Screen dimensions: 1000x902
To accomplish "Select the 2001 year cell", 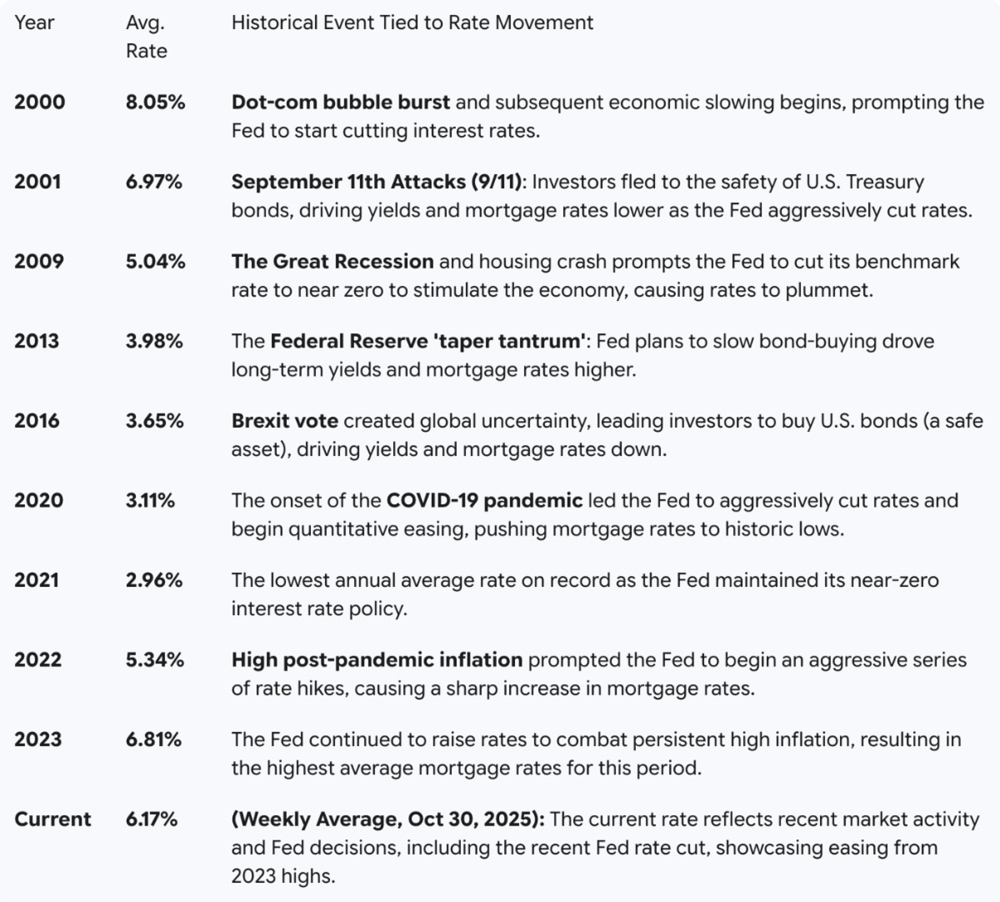I will coord(37,182).
